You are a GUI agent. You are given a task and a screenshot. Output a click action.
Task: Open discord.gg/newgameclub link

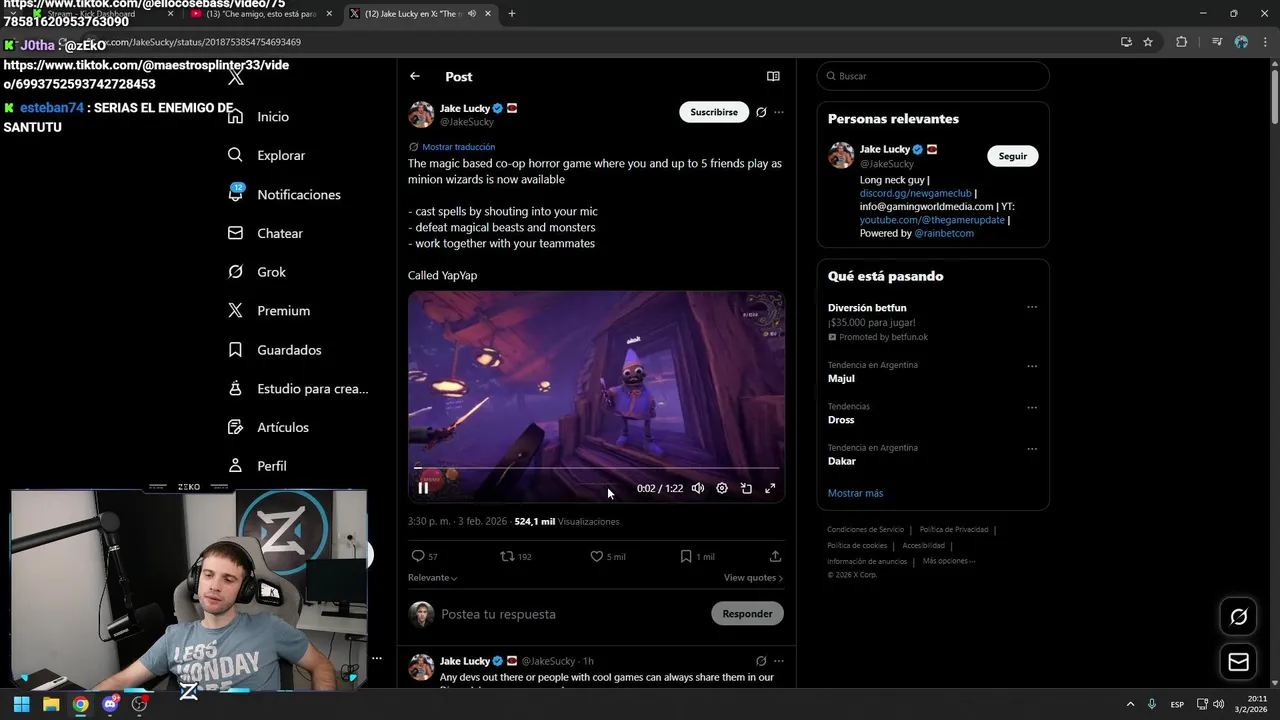pos(916,193)
